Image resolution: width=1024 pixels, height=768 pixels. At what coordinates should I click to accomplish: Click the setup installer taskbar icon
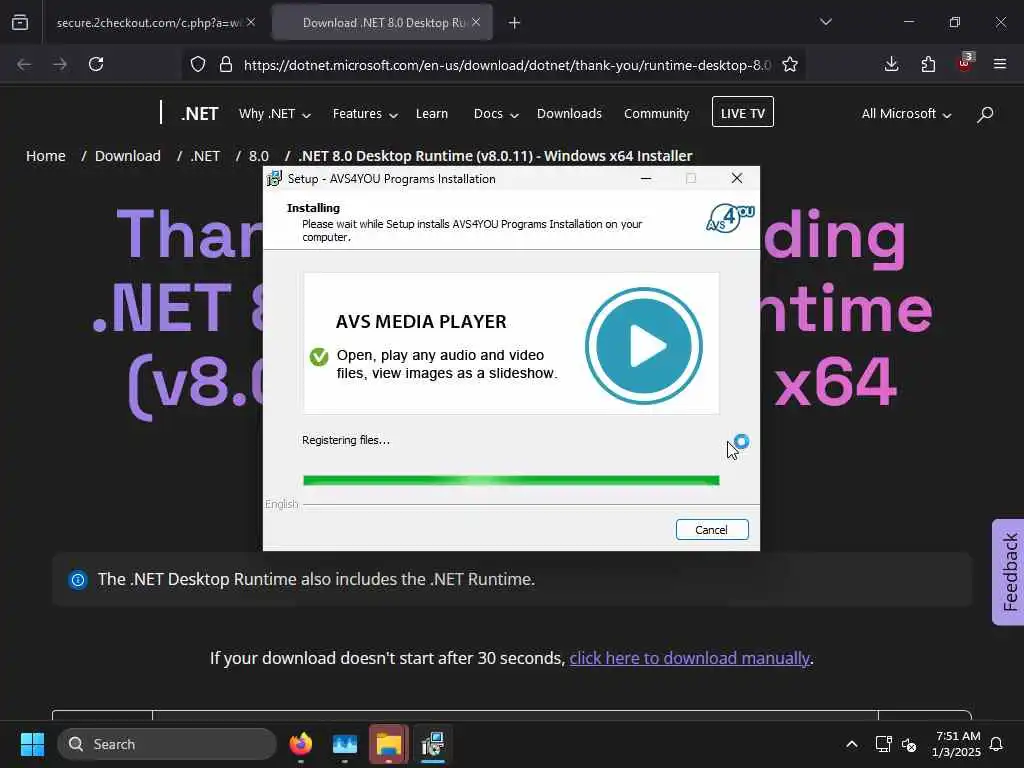[432, 744]
